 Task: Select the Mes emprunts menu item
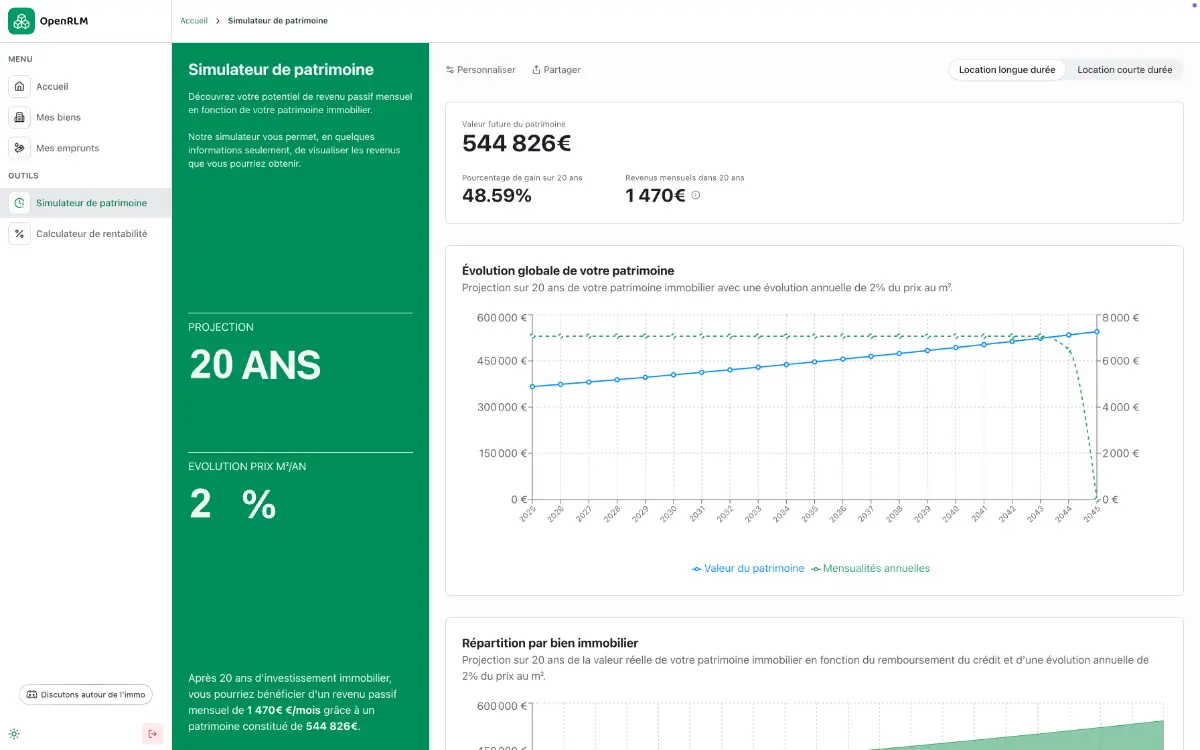coord(67,148)
